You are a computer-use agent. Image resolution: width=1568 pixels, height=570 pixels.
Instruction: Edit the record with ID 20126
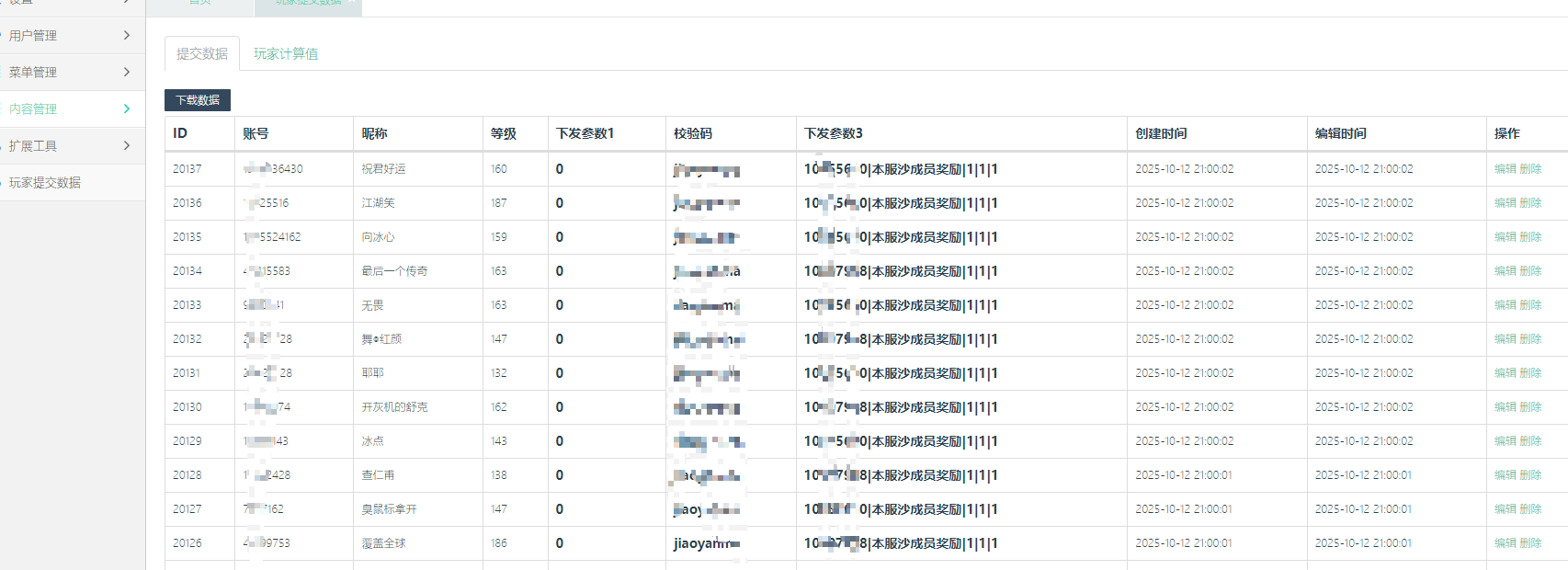click(1505, 543)
